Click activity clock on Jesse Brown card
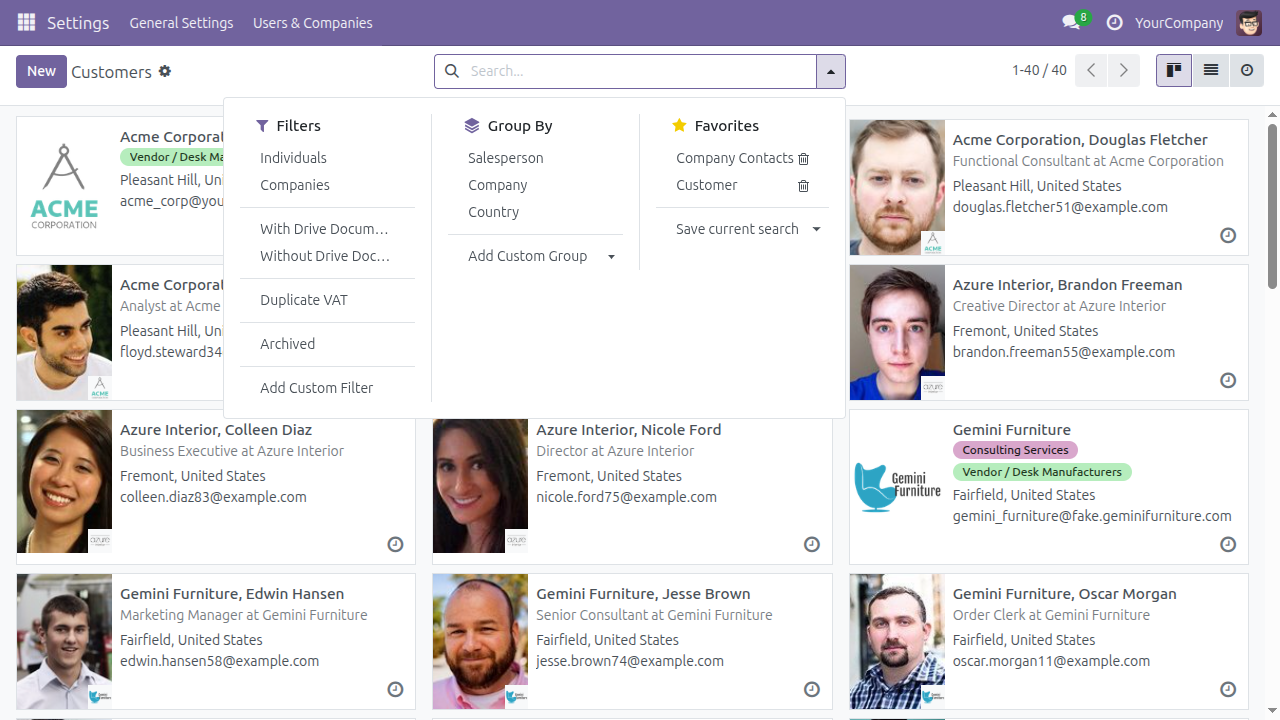Image resolution: width=1280 pixels, height=720 pixels. [812, 689]
